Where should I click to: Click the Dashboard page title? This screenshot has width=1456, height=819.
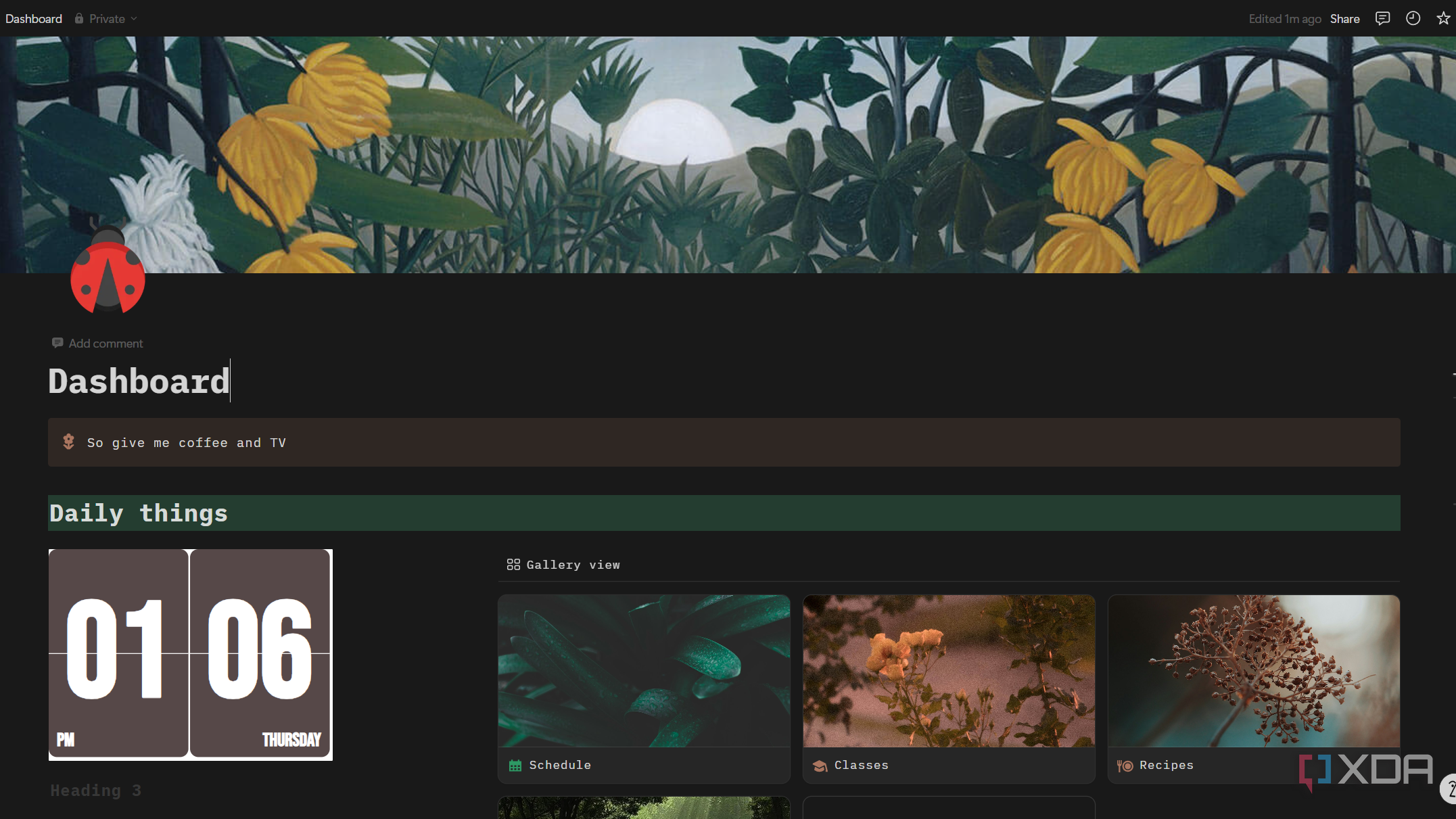coord(139,381)
